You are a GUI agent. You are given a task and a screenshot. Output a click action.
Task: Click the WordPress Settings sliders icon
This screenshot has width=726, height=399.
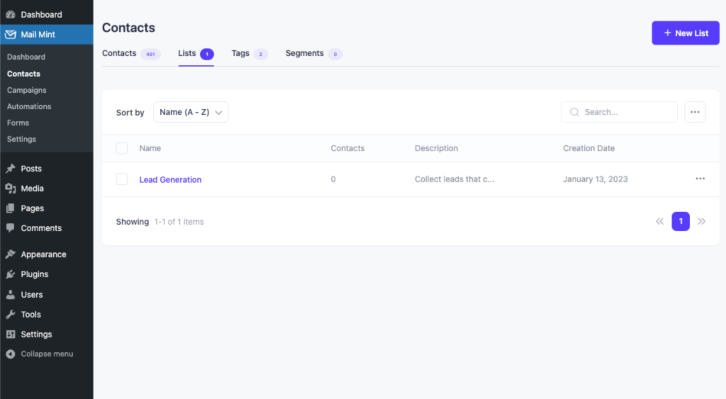10,334
